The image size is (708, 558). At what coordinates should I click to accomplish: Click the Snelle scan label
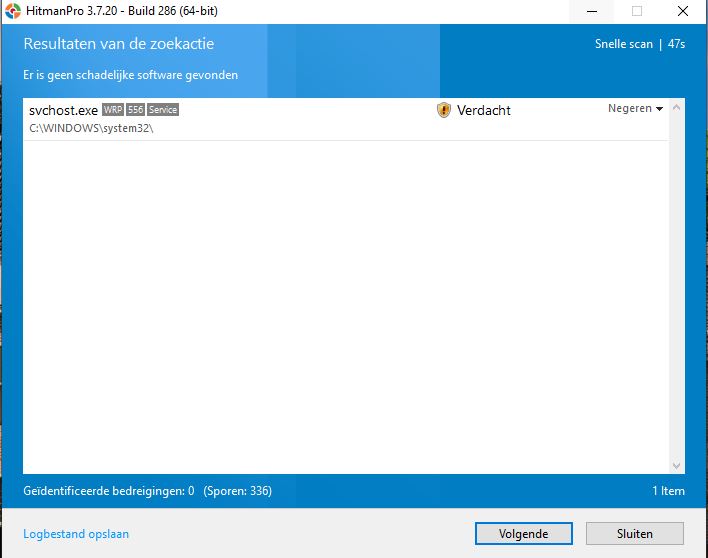pyautogui.click(x=624, y=44)
